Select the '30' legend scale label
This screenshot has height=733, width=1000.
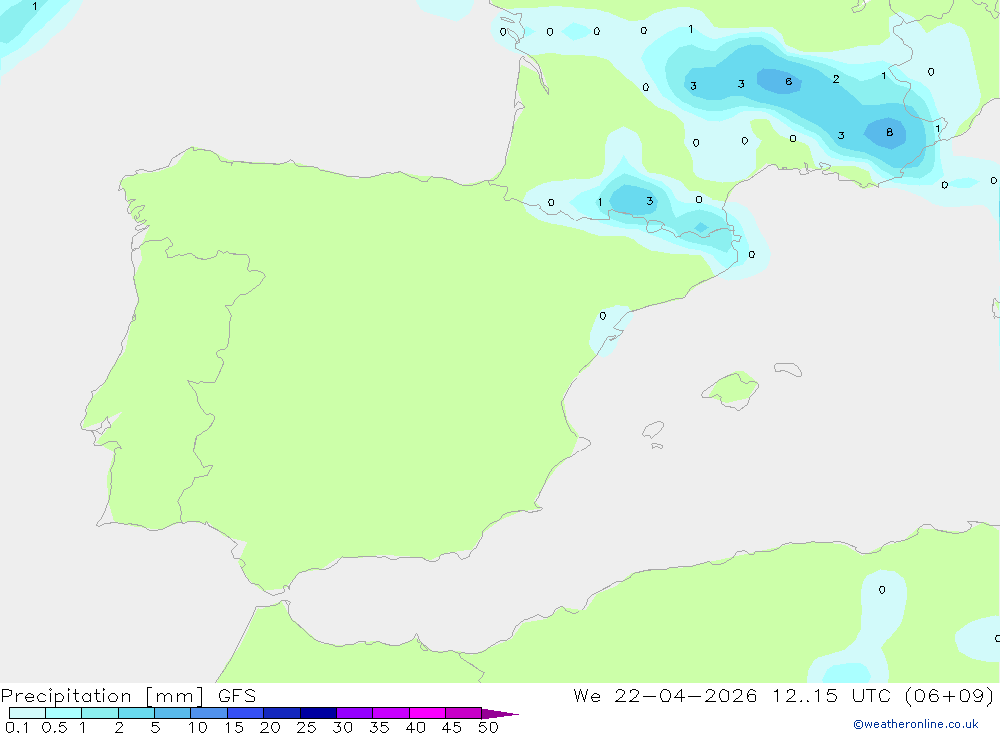coord(343,727)
